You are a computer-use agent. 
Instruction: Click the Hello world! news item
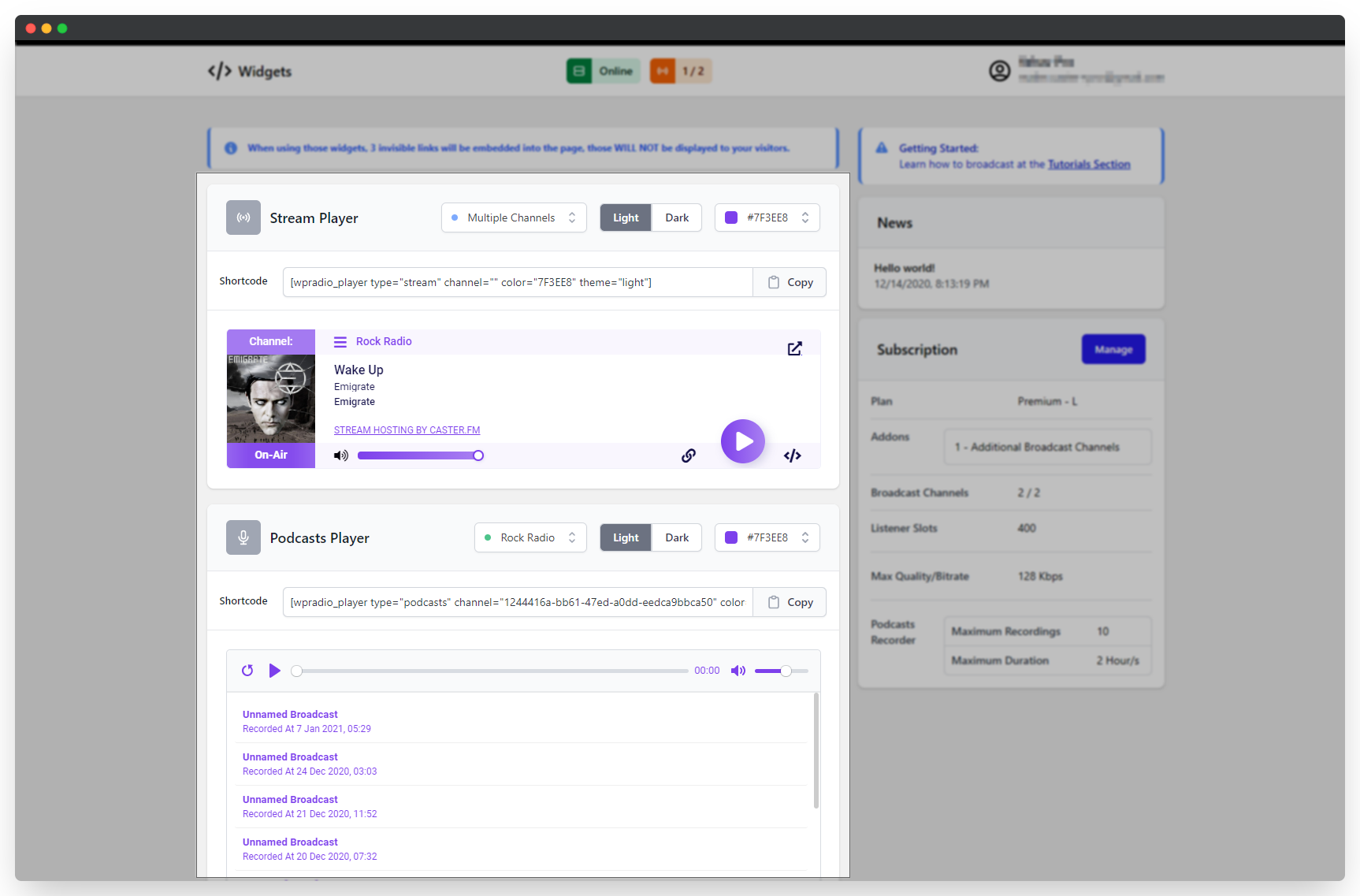[905, 268]
